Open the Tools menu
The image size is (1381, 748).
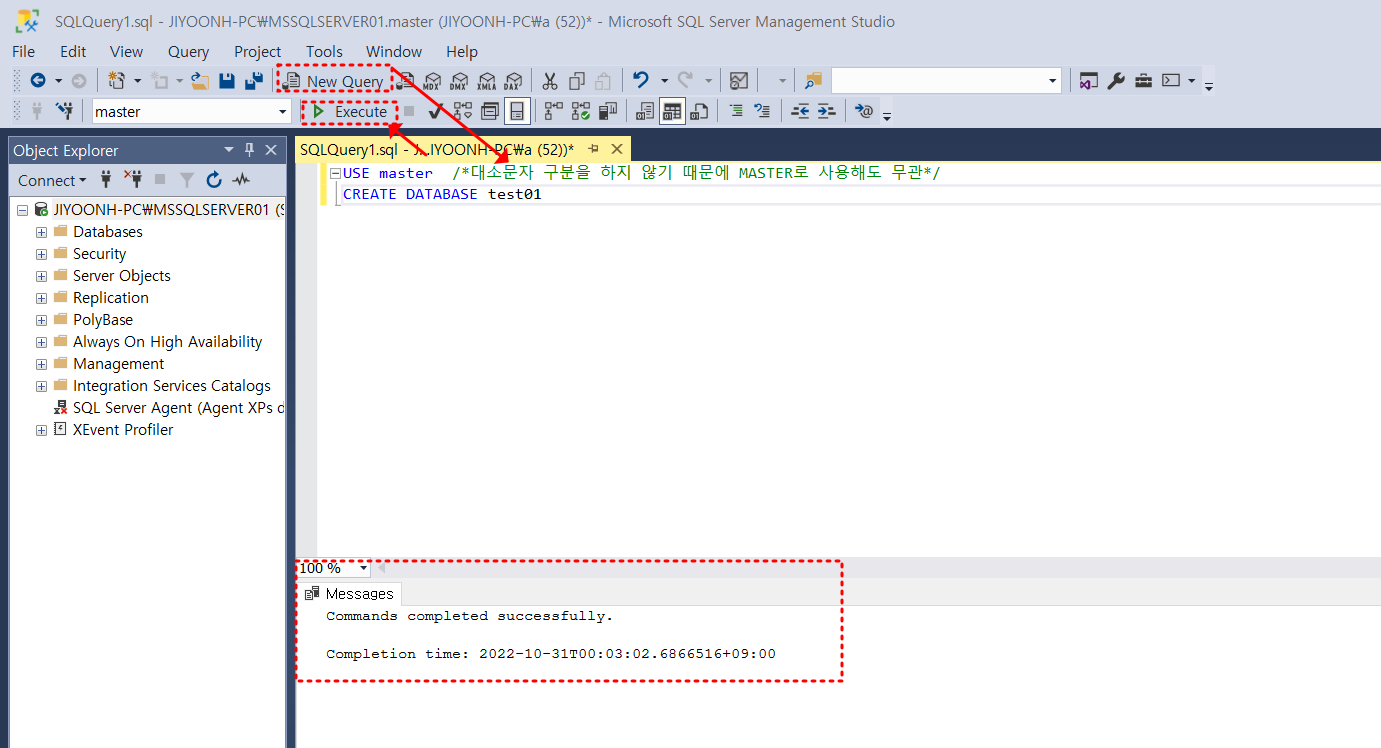coord(324,51)
